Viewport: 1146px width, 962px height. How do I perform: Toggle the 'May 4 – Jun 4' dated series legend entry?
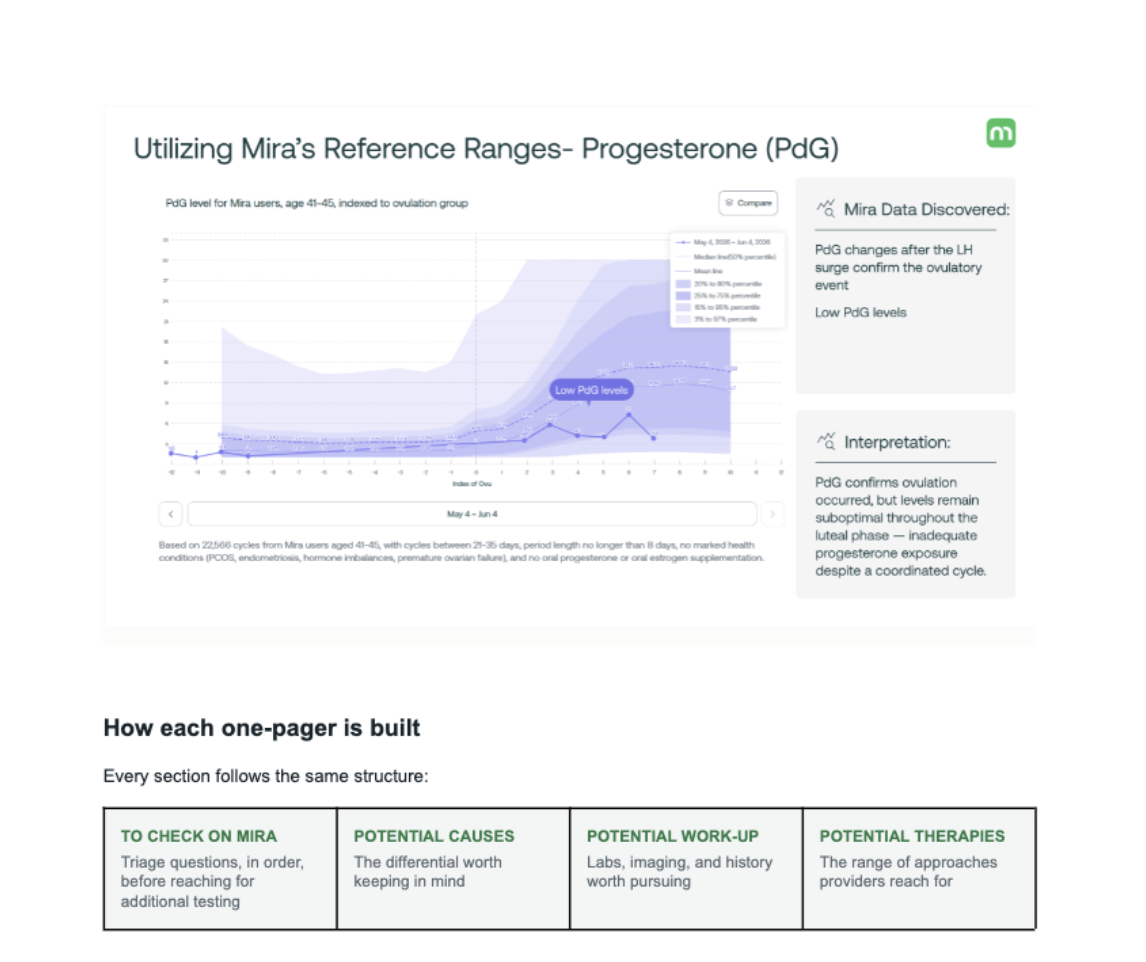(x=723, y=242)
